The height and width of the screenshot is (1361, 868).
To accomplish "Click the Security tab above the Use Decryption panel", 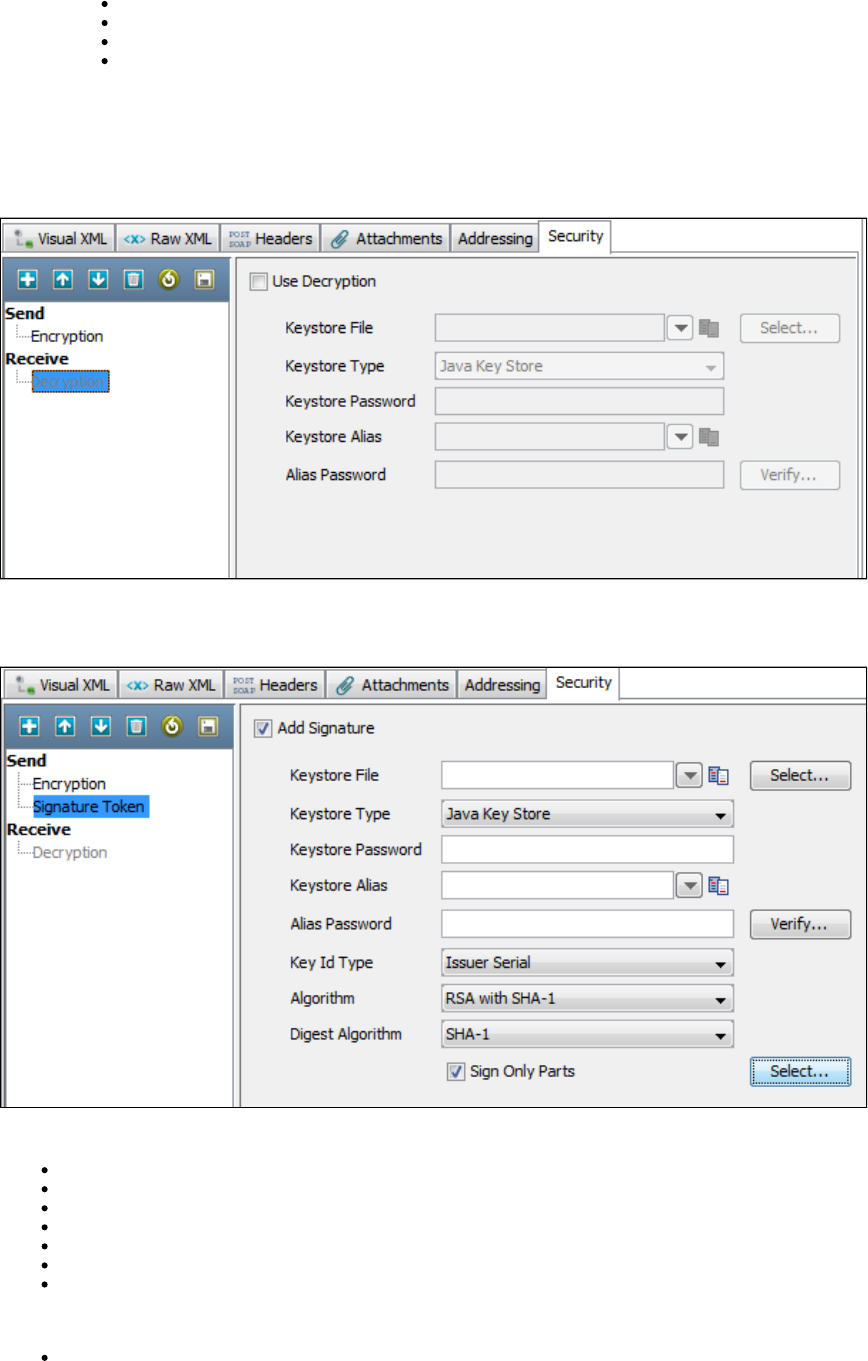I will tap(575, 236).
